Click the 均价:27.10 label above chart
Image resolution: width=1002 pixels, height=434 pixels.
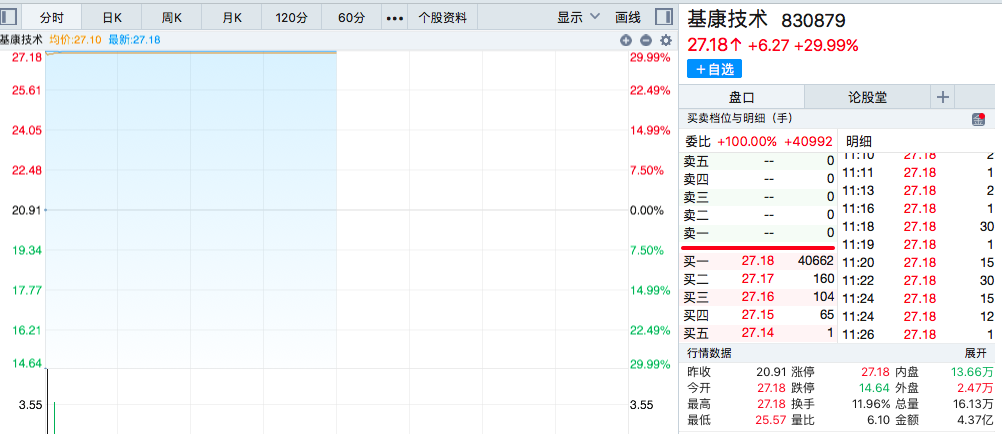tap(75, 40)
